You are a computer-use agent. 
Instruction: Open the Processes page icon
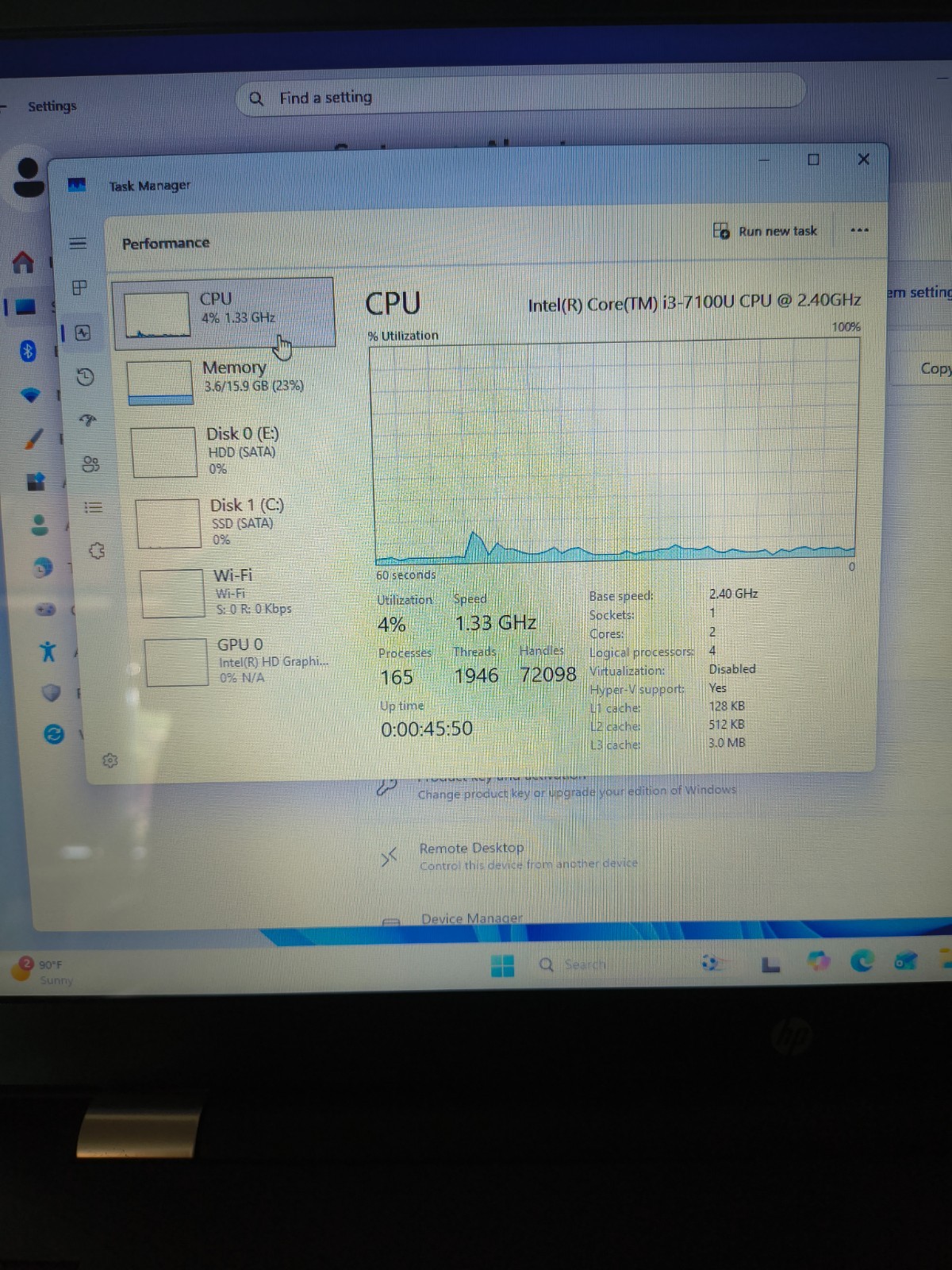[x=79, y=287]
